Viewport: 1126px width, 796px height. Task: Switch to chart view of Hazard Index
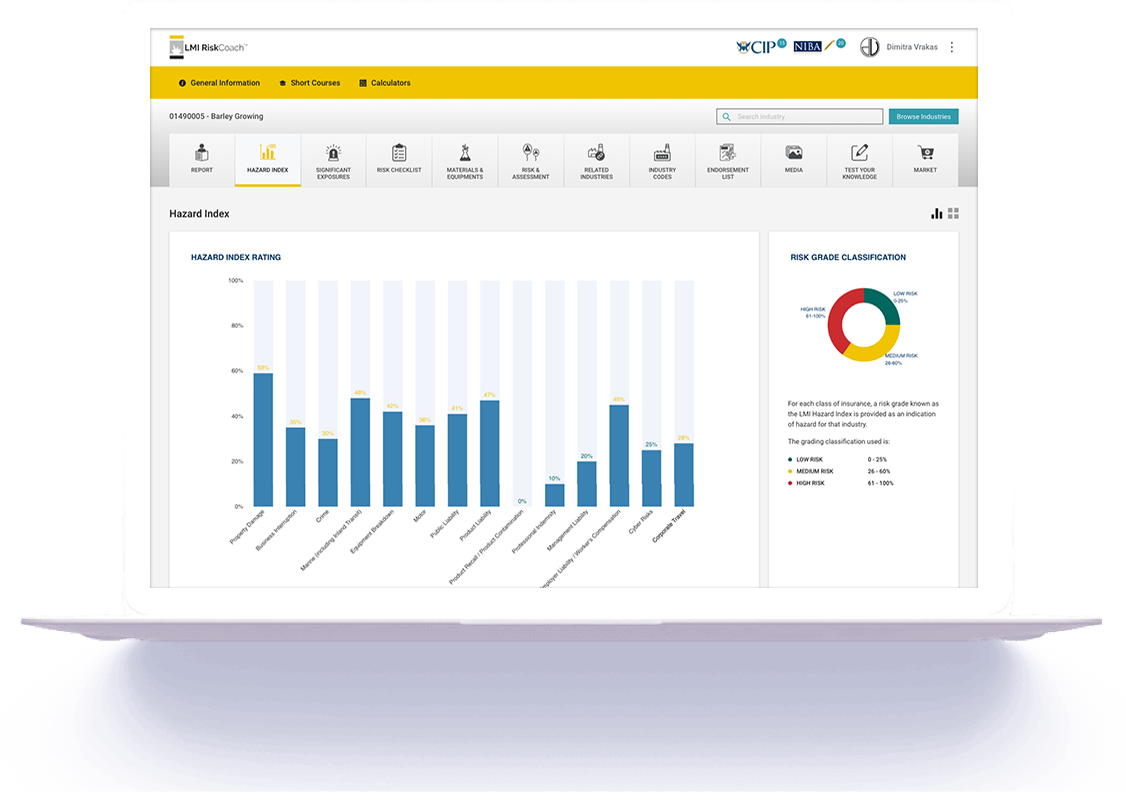point(936,213)
